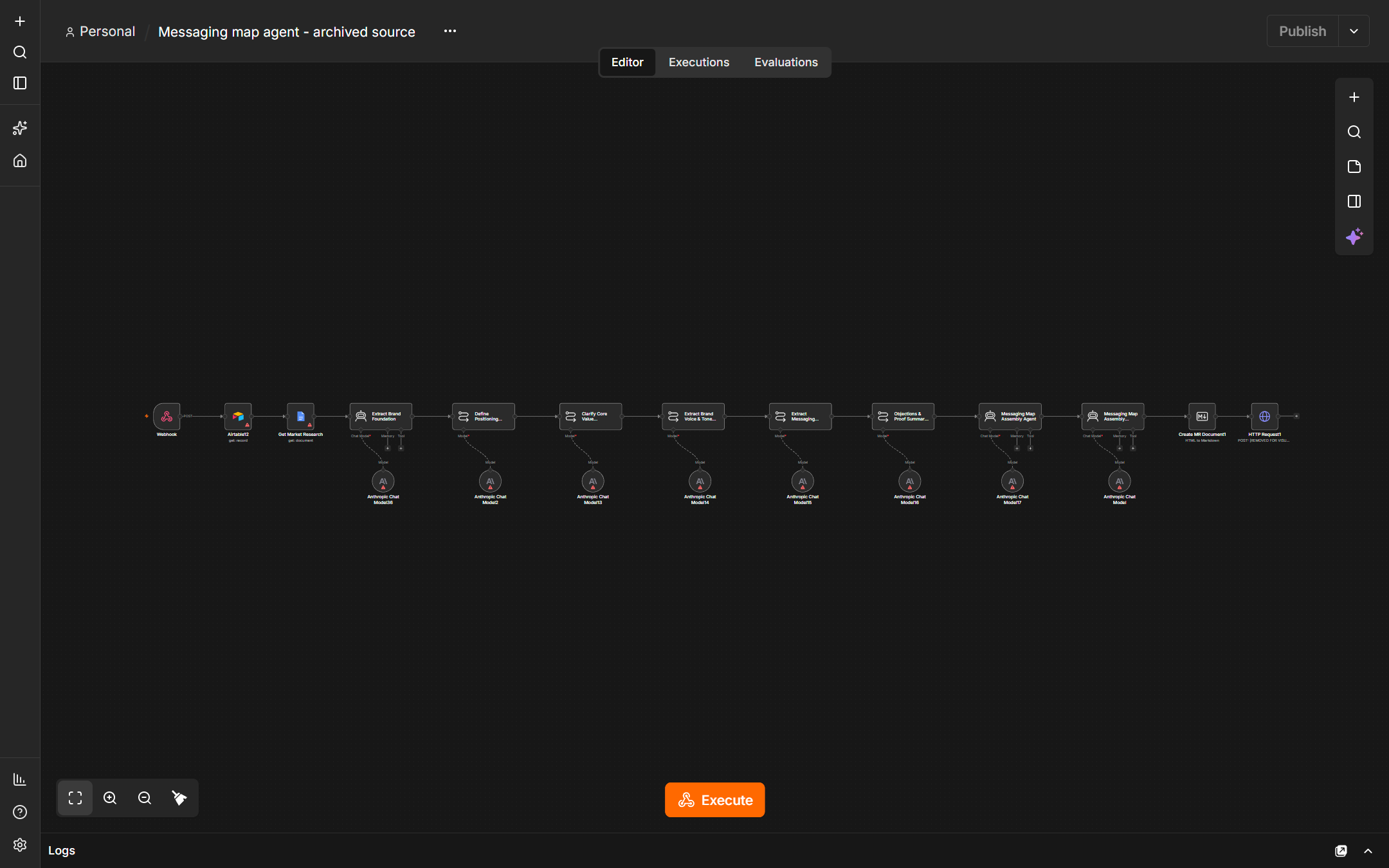Add a sticky note from right panel
Screen dimensions: 1389x868
tap(1354, 167)
